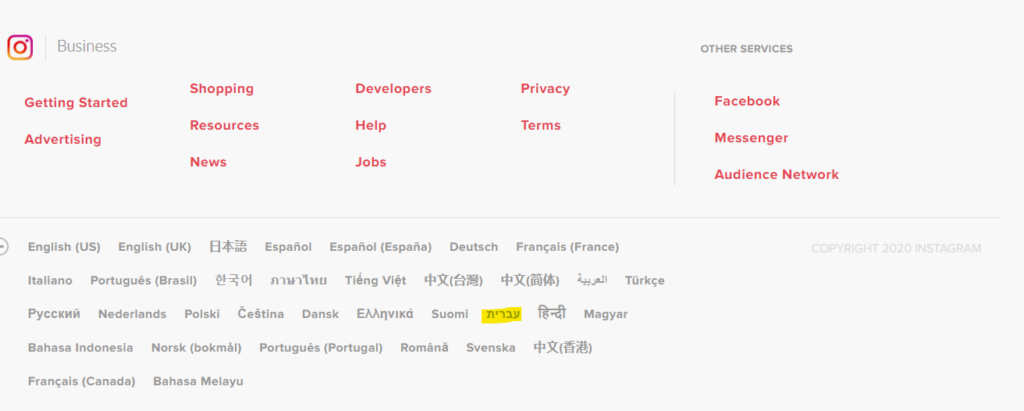Open the Messenger service link
This screenshot has height=411, width=1024.
coord(751,138)
